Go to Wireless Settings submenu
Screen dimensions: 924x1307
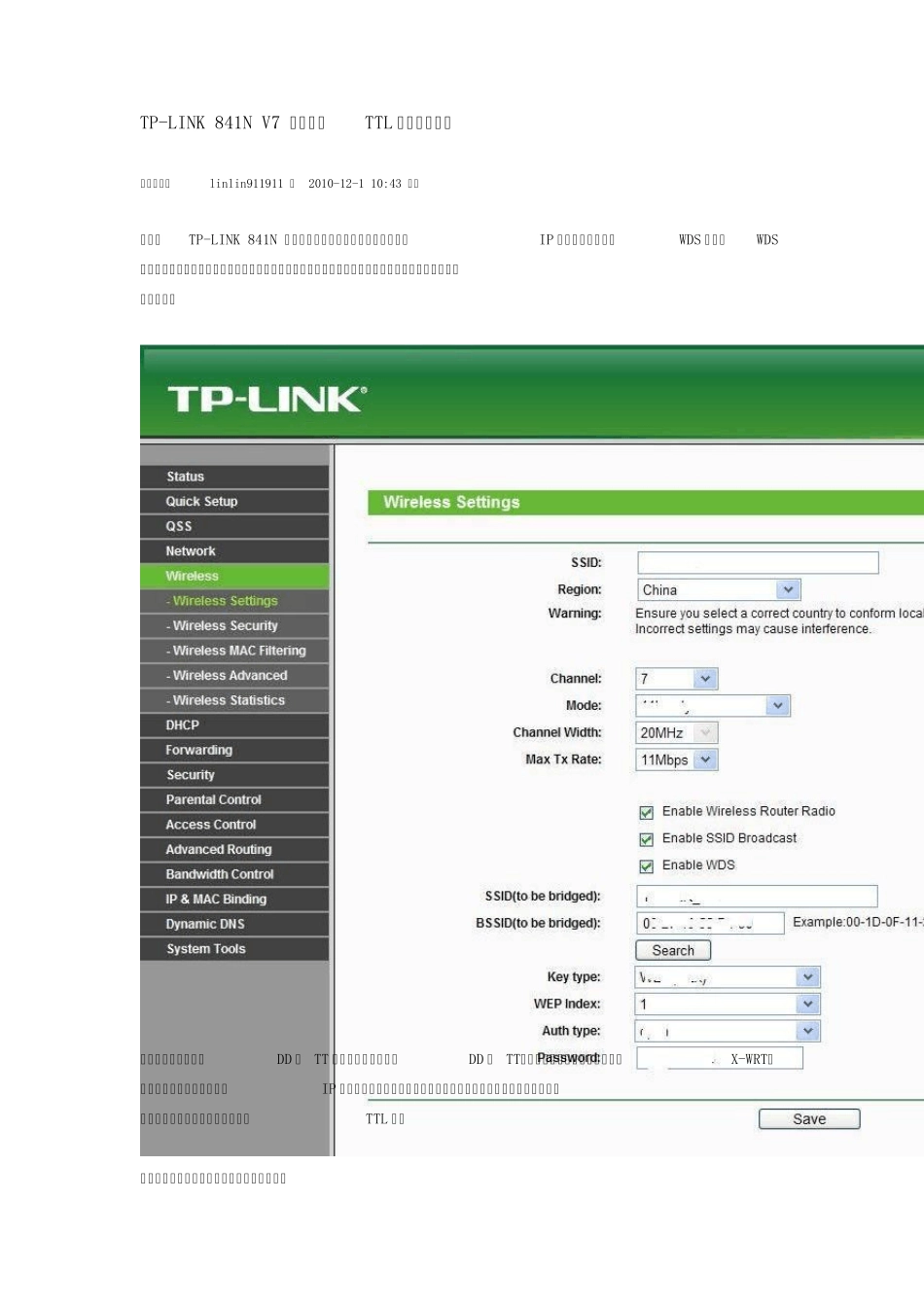click(x=234, y=601)
